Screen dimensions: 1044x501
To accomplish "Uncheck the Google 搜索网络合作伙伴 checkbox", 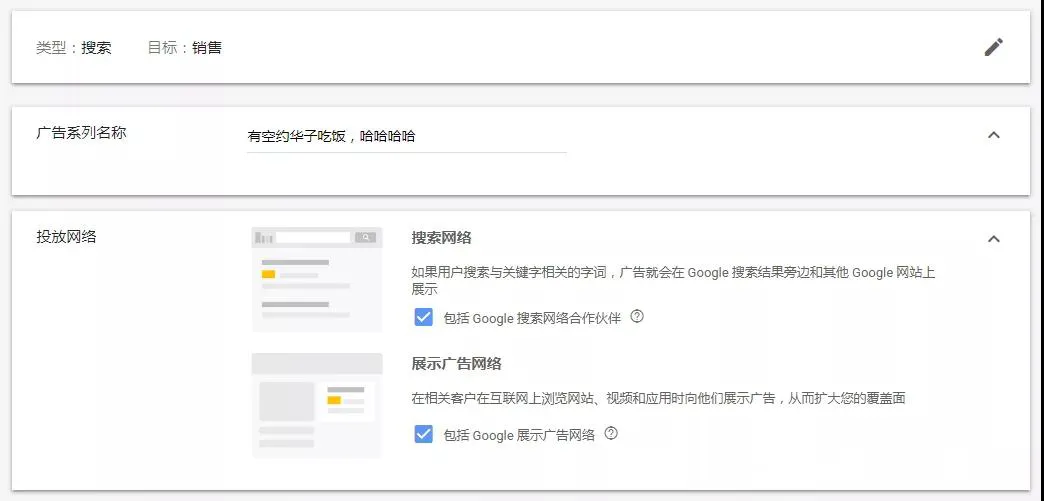I will coord(424,318).
